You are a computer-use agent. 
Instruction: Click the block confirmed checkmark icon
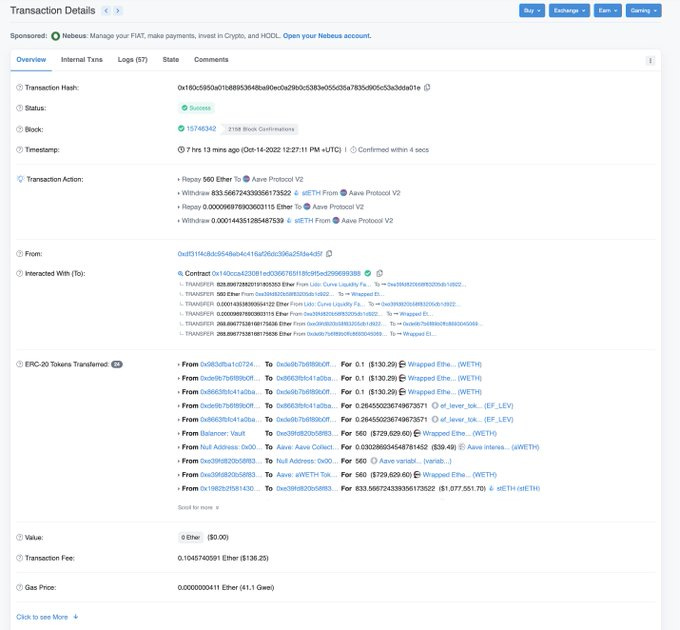click(x=181, y=128)
